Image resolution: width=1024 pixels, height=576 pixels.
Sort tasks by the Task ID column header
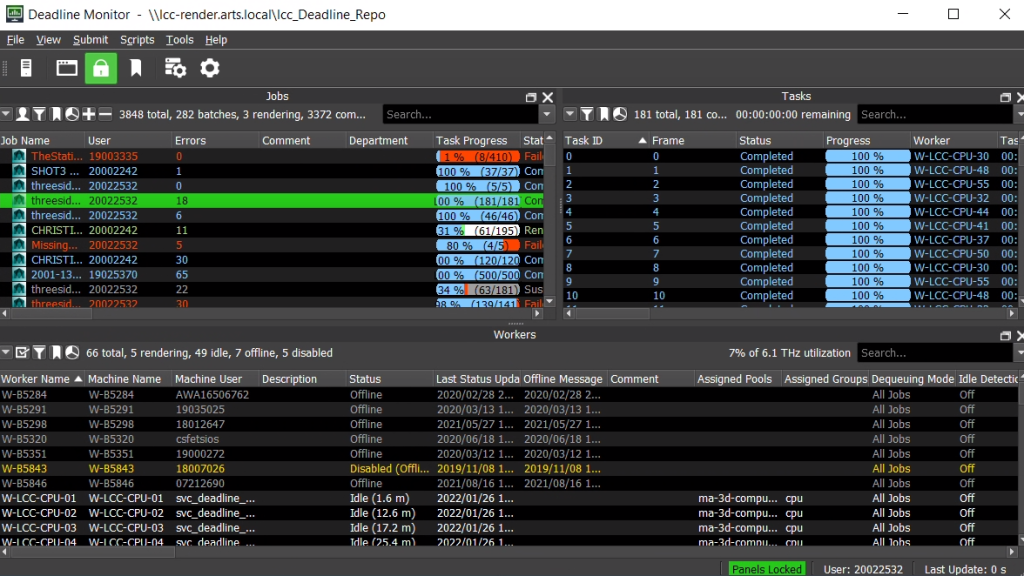(x=606, y=140)
